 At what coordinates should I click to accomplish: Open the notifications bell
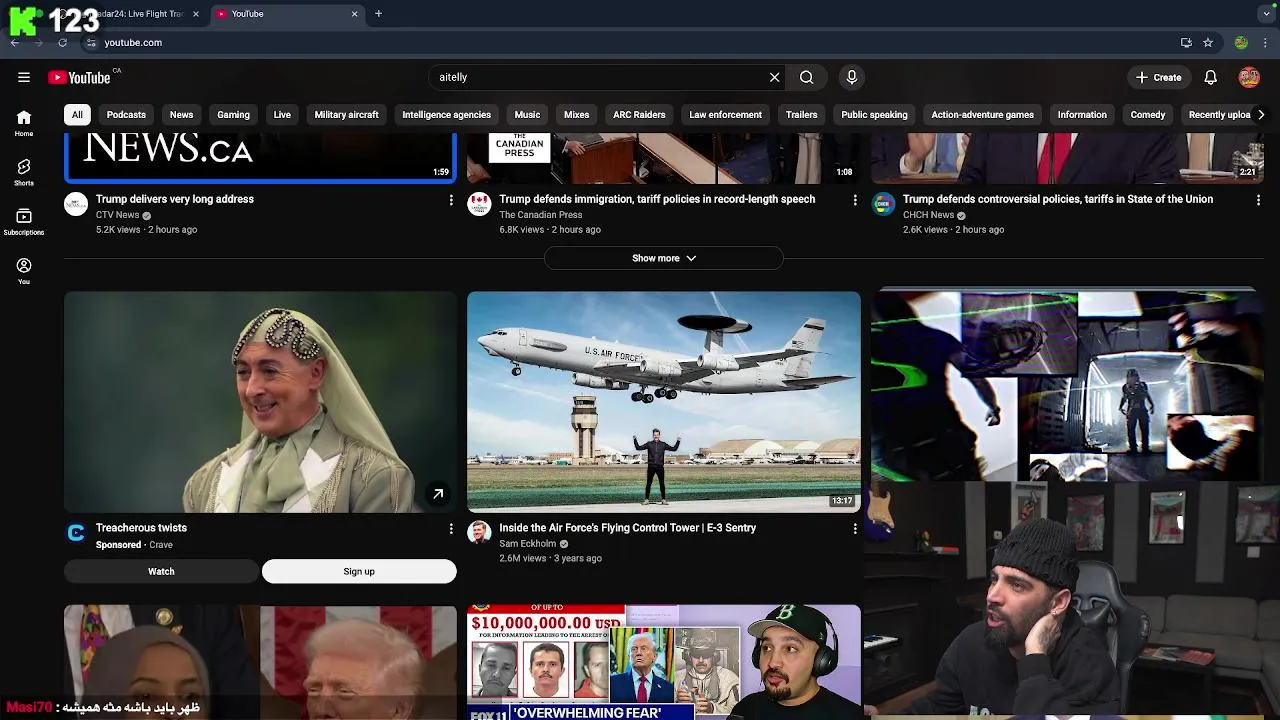1210,77
